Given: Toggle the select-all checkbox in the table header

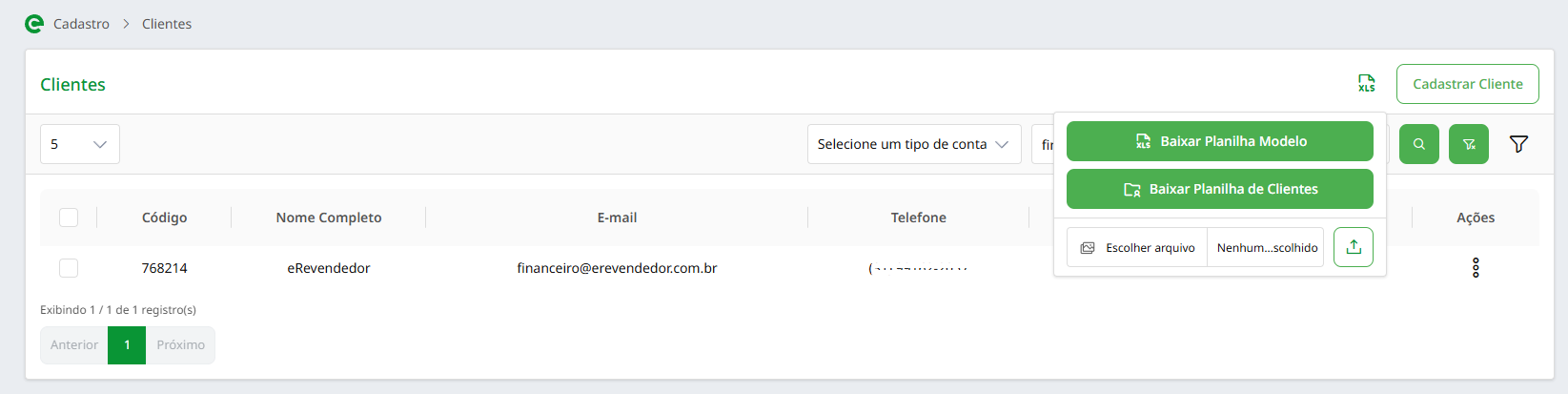Looking at the screenshot, I should (x=69, y=218).
